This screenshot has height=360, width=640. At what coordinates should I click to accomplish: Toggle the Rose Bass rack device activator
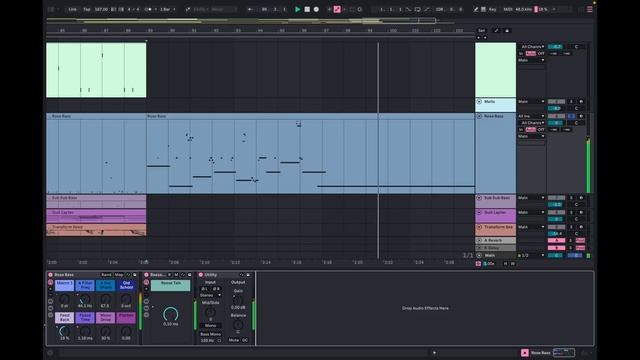point(51,275)
